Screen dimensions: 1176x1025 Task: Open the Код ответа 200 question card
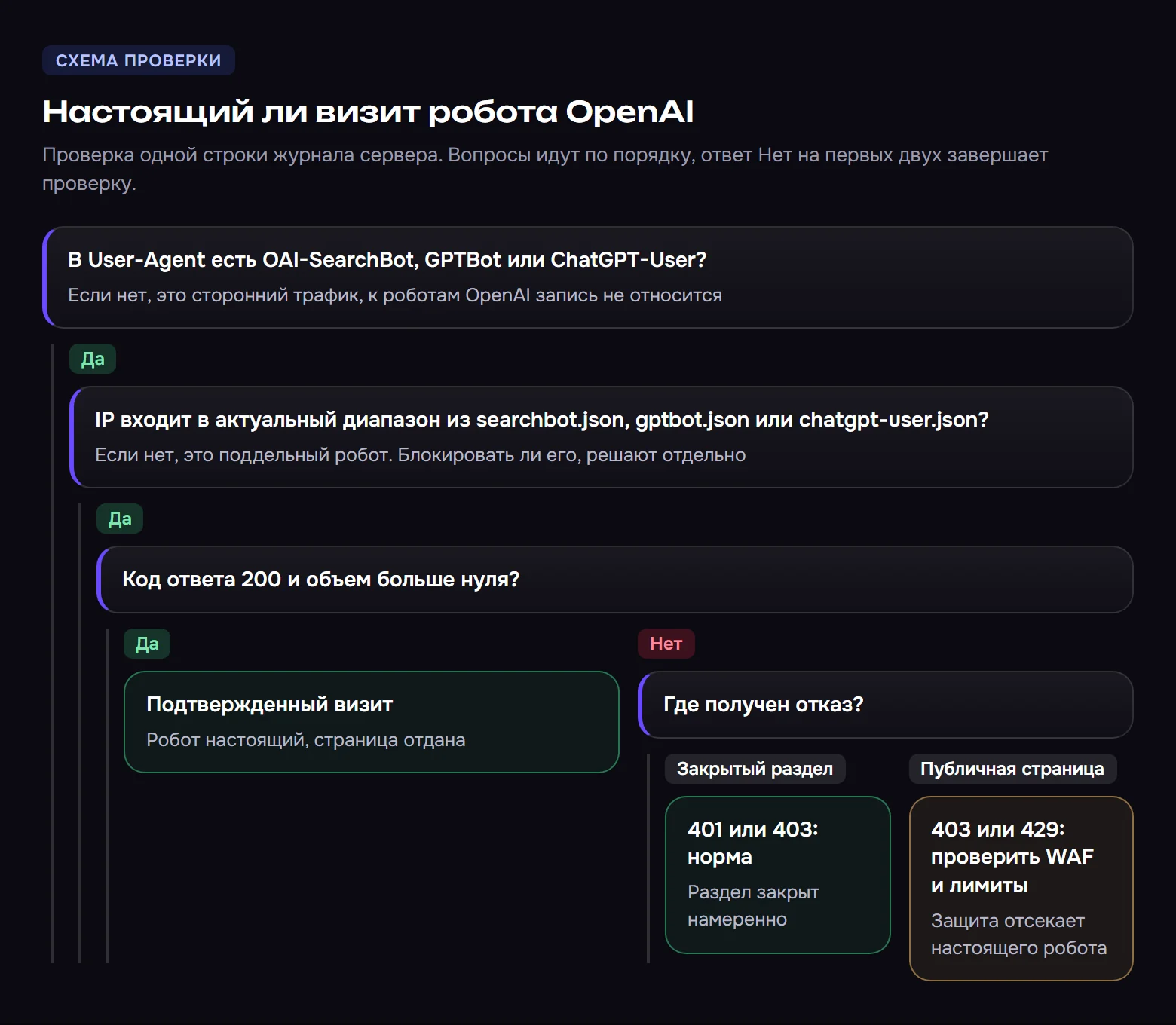pyautogui.click(x=615, y=580)
